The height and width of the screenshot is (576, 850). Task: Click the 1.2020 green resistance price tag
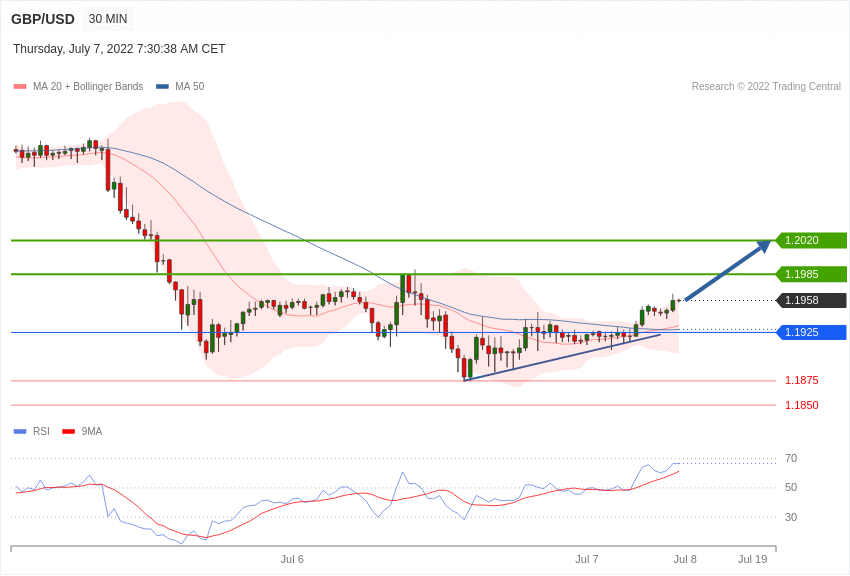tap(812, 240)
